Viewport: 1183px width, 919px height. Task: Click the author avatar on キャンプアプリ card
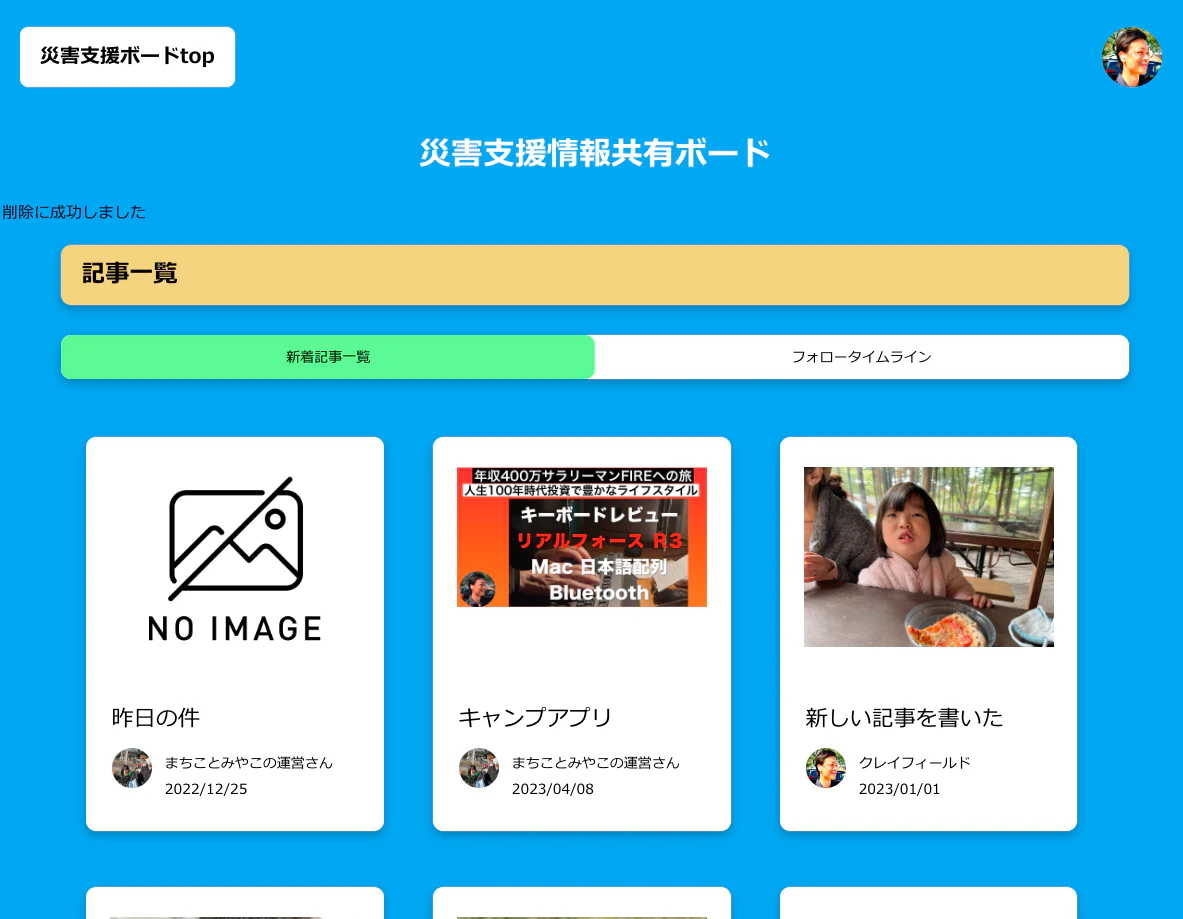point(478,768)
